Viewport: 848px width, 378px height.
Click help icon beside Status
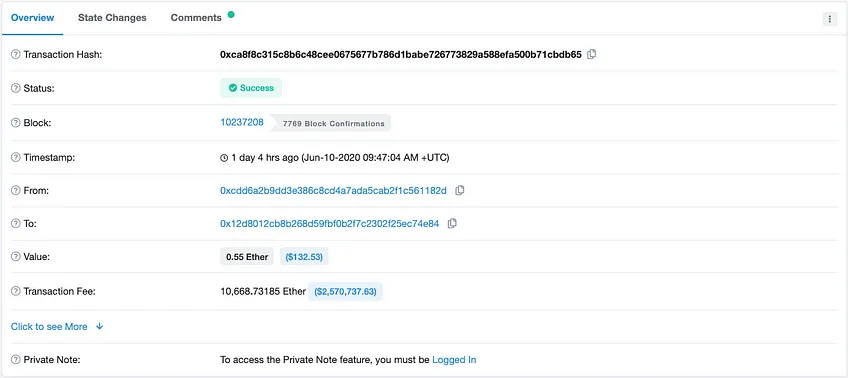tap(16, 88)
